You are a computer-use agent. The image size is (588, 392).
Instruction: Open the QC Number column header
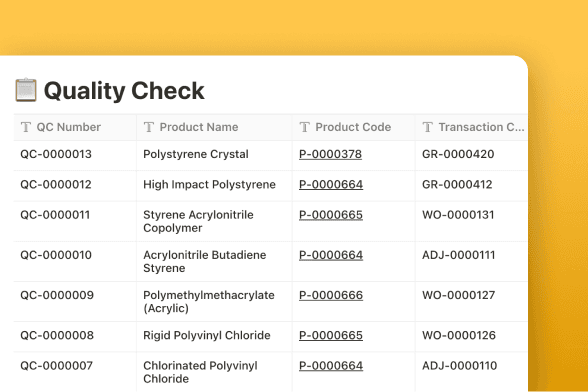click(x=75, y=127)
